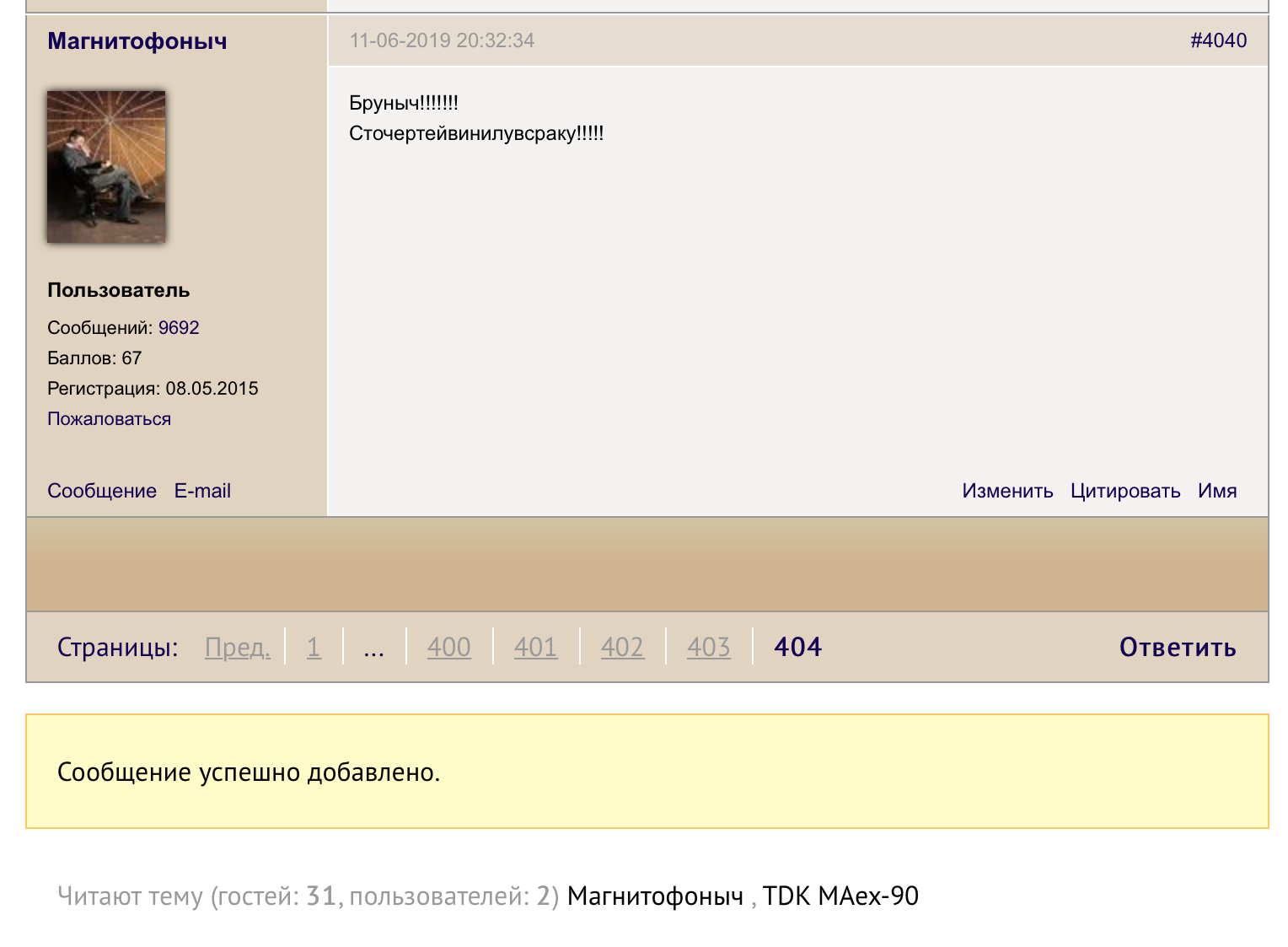Select current page 404 in pagination
Viewport: 1288px width, 947px height.
click(797, 647)
